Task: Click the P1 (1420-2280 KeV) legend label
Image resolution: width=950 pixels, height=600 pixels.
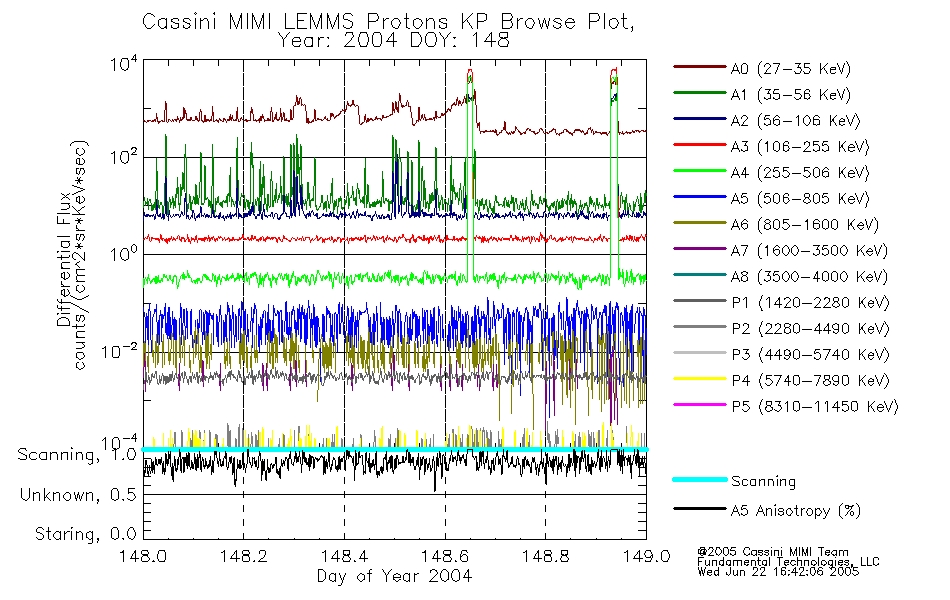Action: [x=810, y=302]
